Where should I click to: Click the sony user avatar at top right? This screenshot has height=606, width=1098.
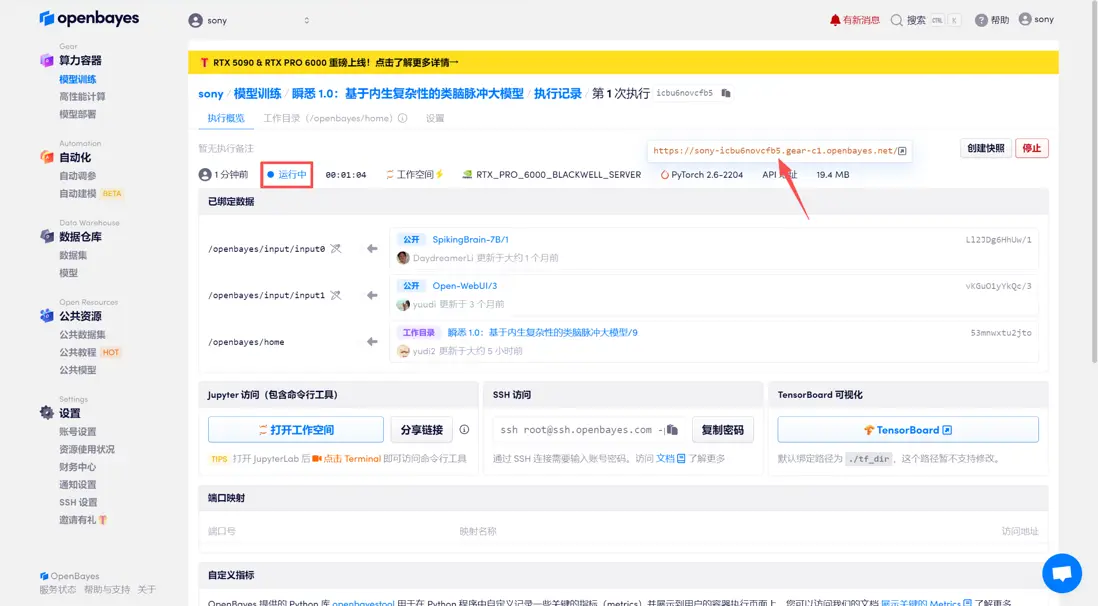(1025, 20)
